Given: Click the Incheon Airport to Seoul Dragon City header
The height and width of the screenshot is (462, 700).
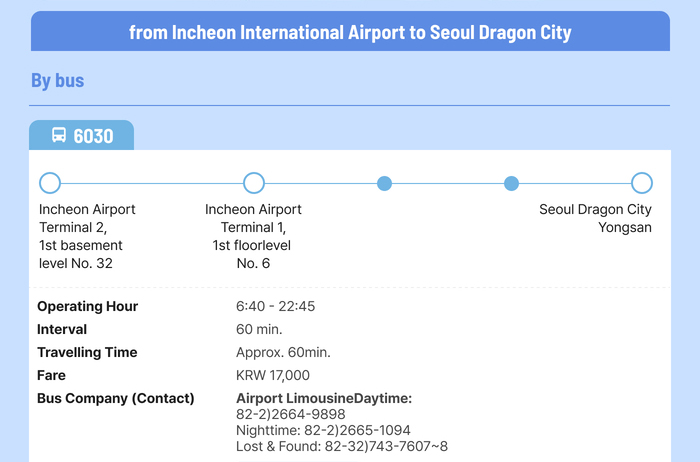Looking at the screenshot, I should 350,32.
